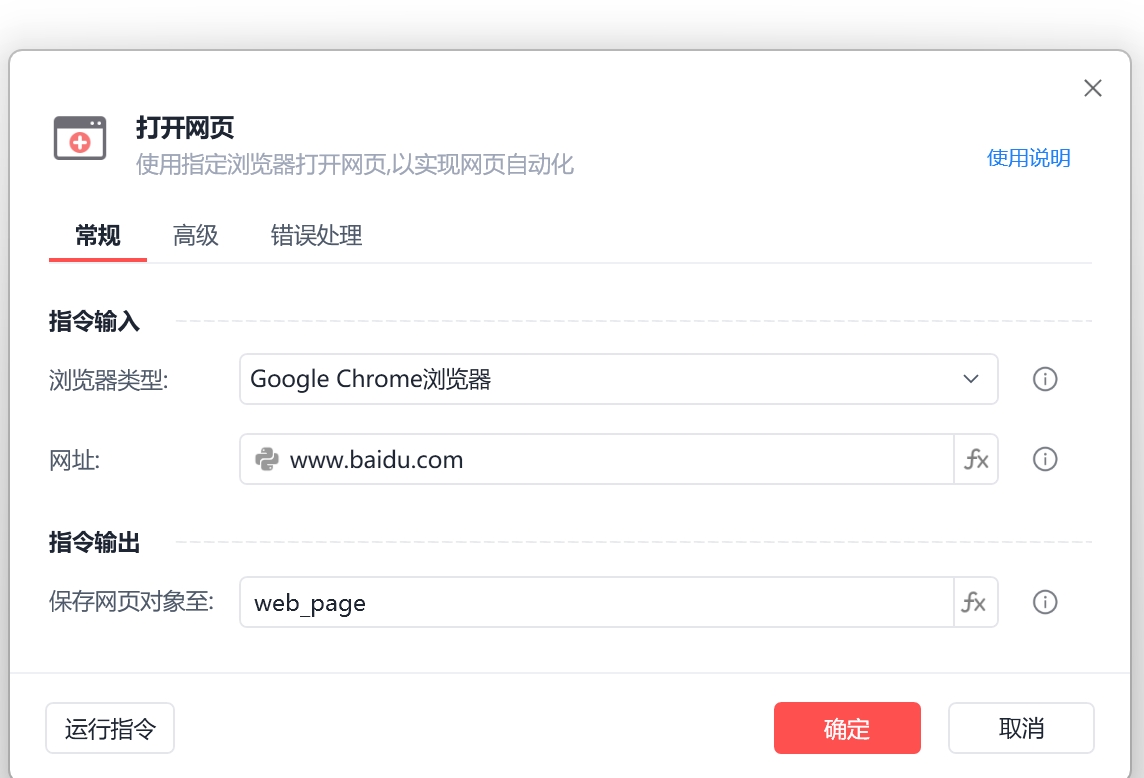Open the Google Chrome浏览器 browser type dropdown
Image resolution: width=1144 pixels, height=778 pixels.
(600, 379)
